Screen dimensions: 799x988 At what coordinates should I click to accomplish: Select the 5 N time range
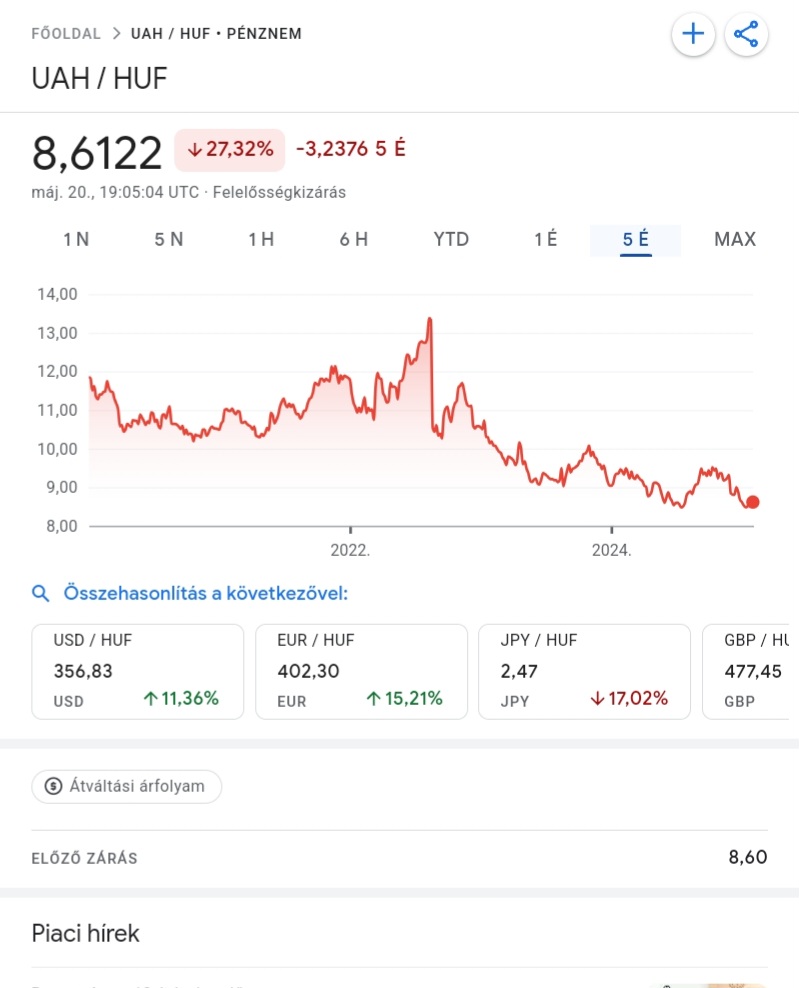tap(169, 239)
